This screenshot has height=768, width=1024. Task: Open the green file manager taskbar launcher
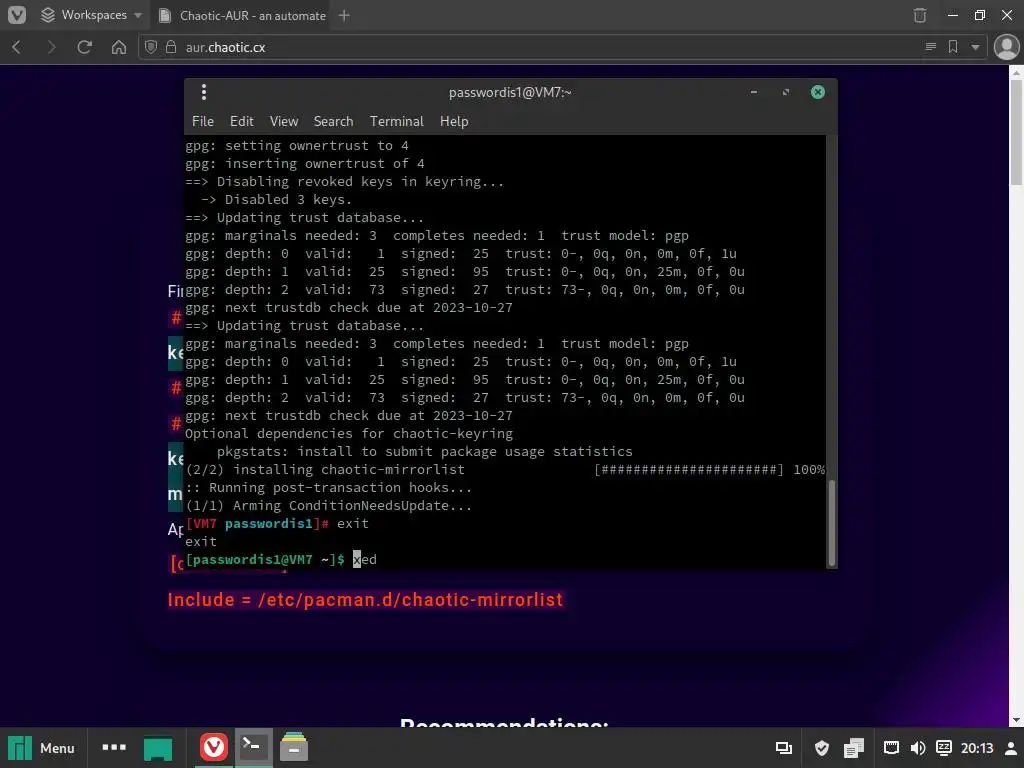click(x=158, y=748)
